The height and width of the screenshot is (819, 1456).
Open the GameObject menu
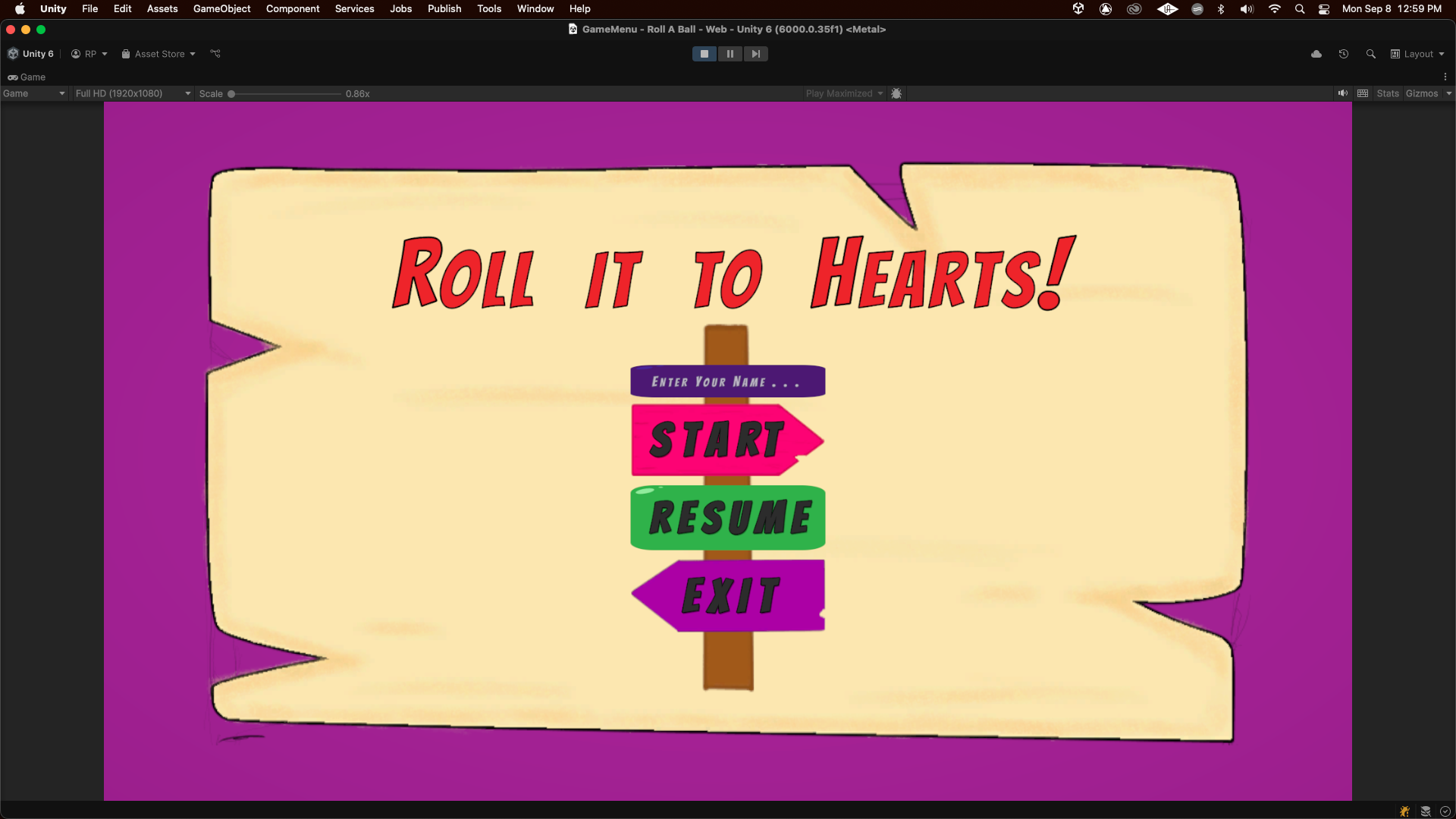click(x=221, y=8)
